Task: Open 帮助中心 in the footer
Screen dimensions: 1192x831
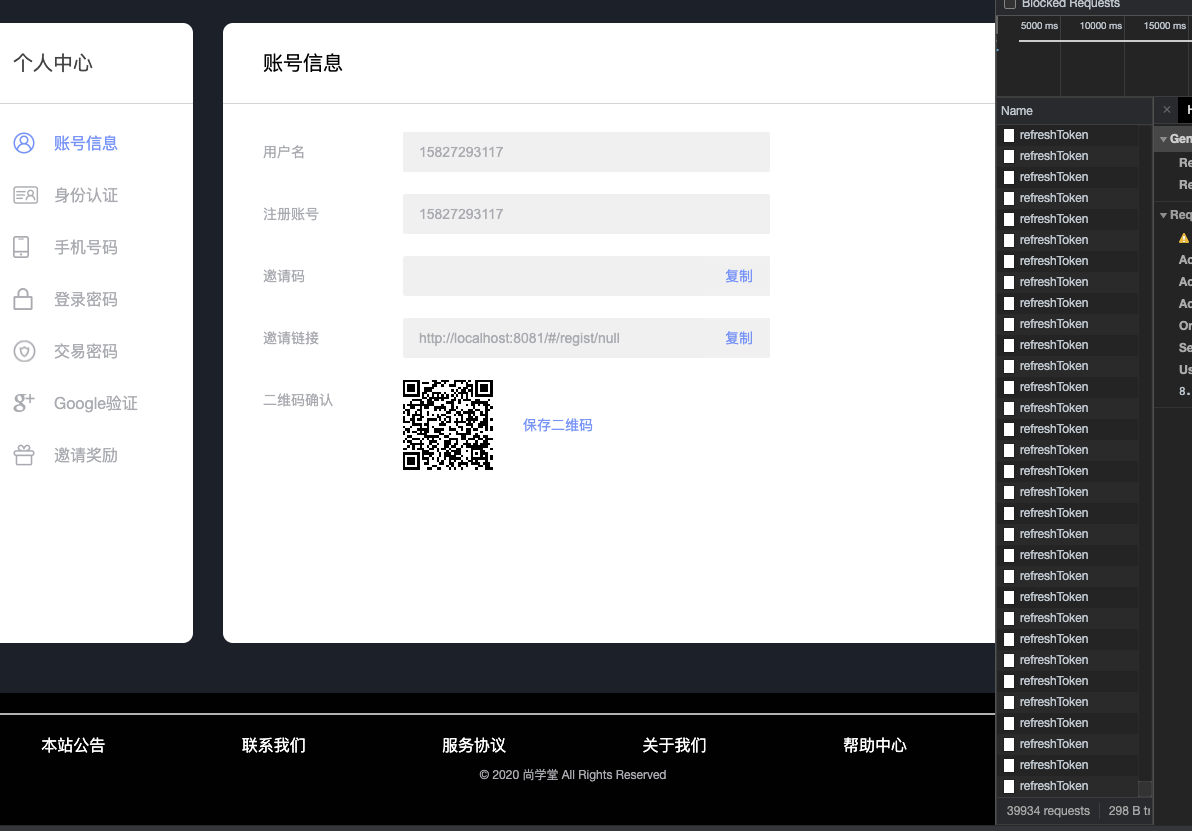Action: tap(875, 745)
